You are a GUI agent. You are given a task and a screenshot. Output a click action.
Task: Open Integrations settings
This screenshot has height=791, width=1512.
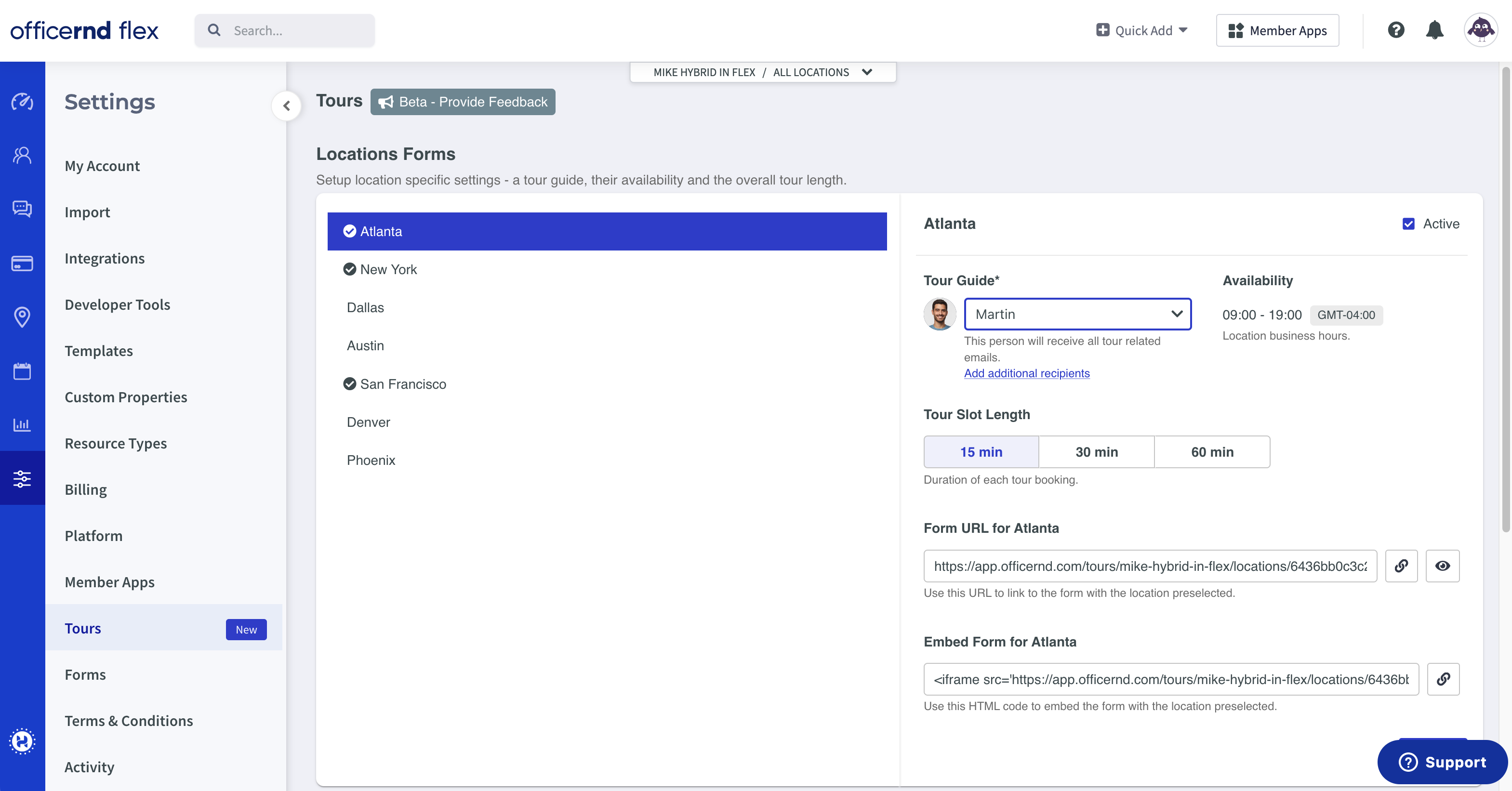pos(105,258)
